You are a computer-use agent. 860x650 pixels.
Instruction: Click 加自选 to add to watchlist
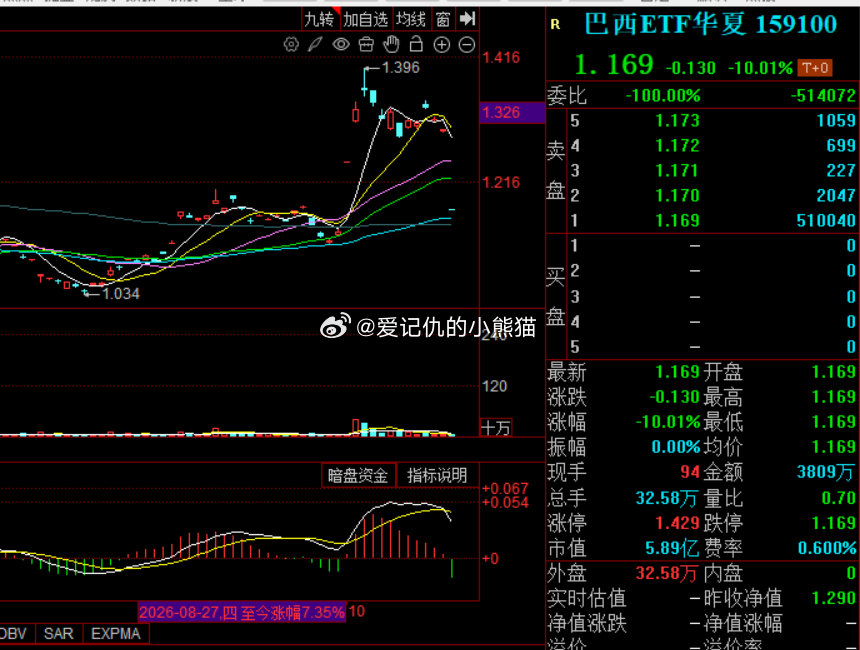click(366, 20)
